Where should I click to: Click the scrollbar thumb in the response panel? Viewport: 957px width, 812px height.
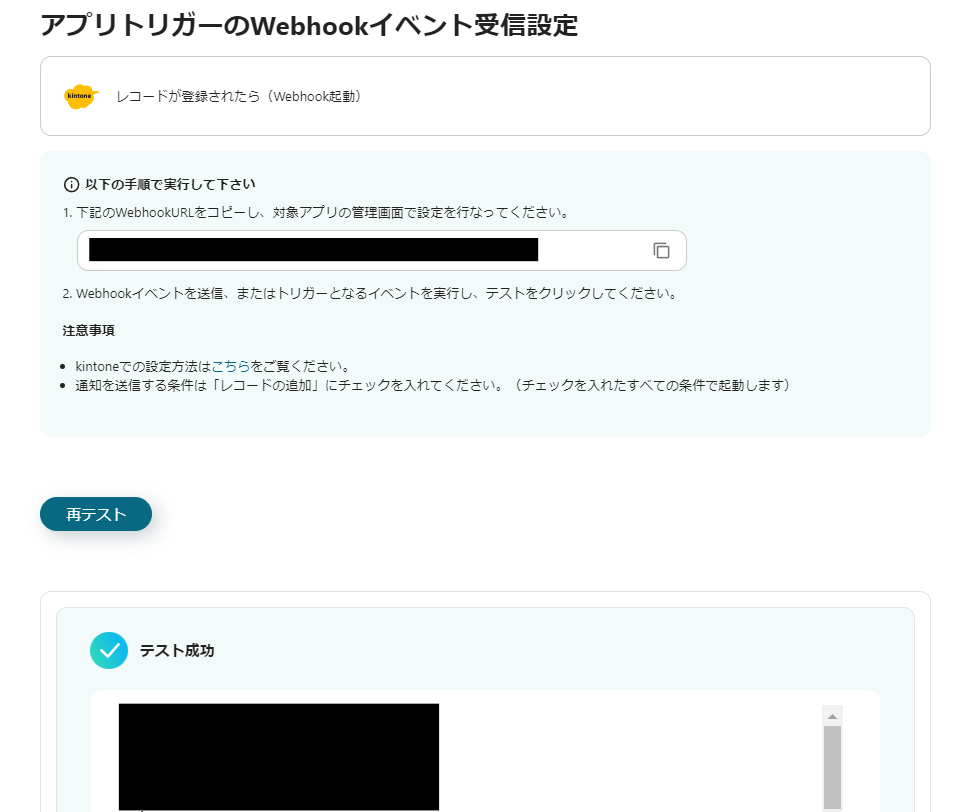830,770
